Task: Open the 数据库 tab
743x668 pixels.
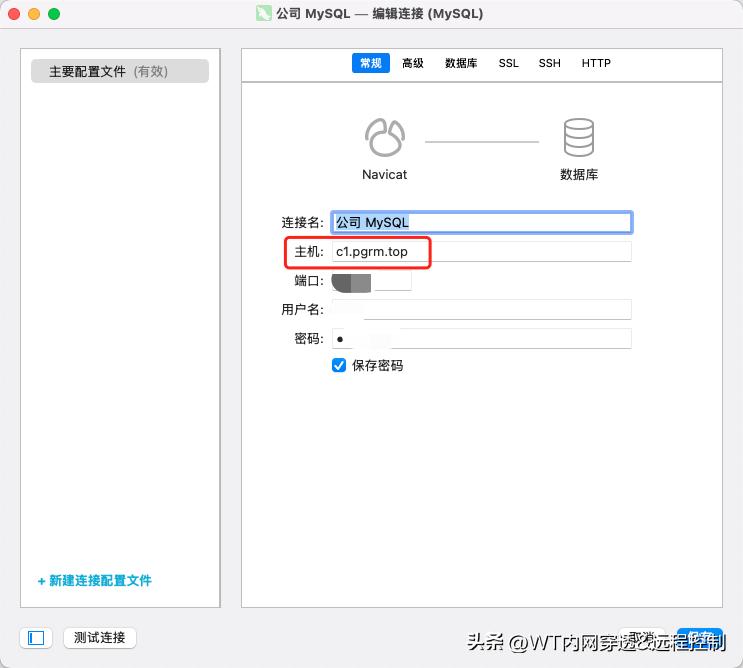Action: [461, 63]
